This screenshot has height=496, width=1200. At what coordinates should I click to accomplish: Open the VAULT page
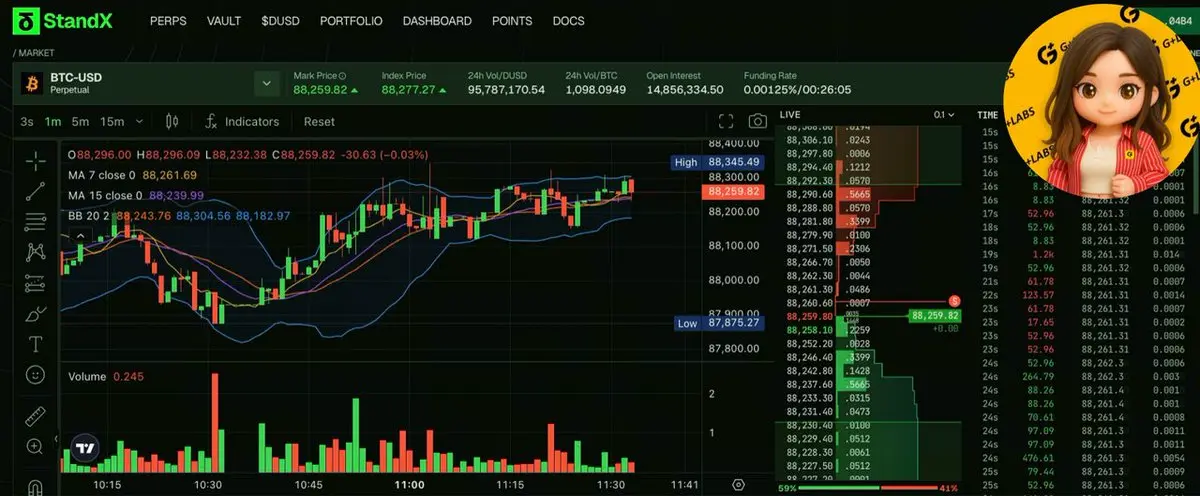point(224,21)
